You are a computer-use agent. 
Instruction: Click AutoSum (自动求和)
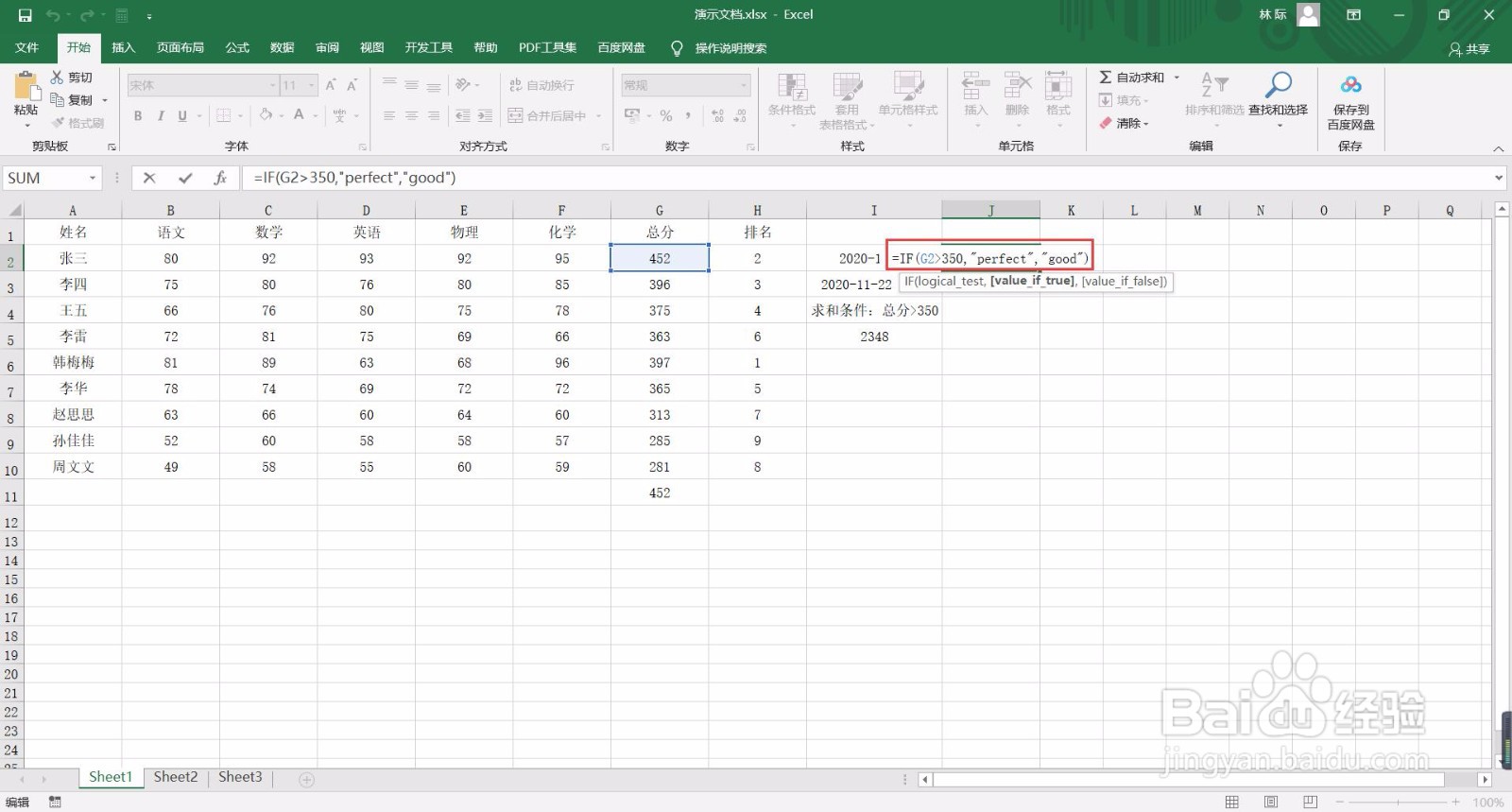(x=1132, y=78)
